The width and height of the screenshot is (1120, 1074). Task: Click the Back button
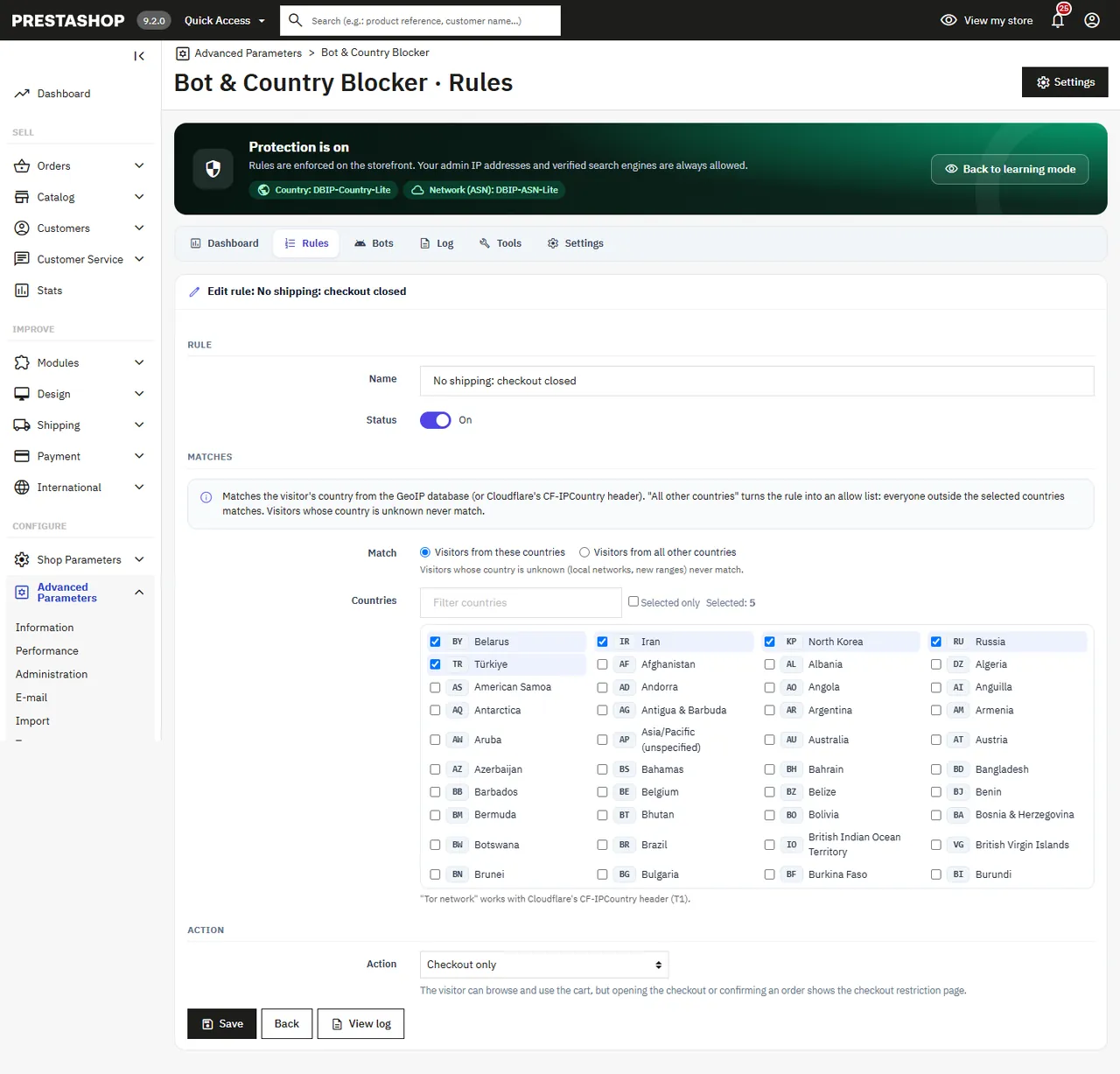(287, 1024)
